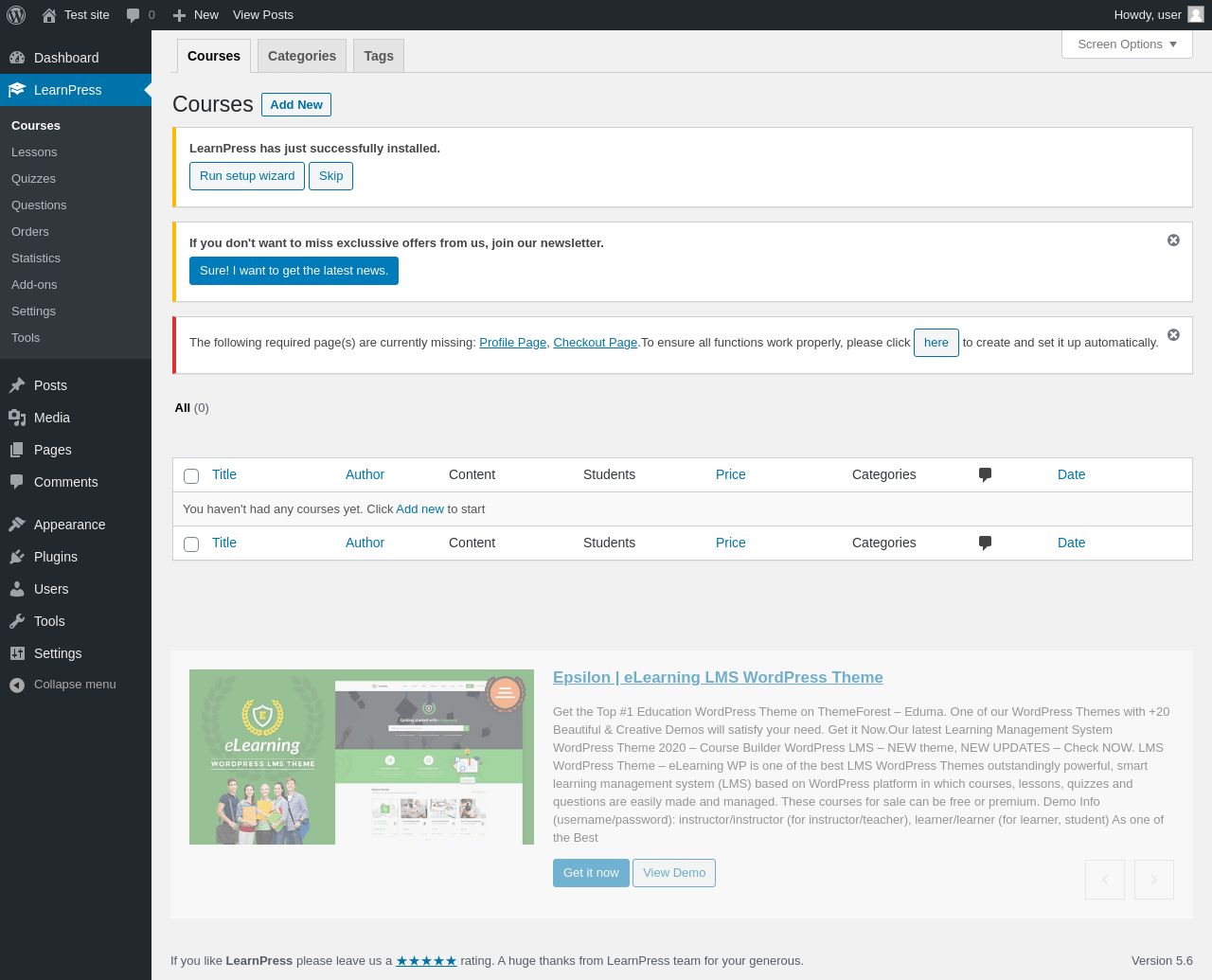Viewport: 1212px width, 980px height.
Task: Click the Add New course button
Action: 296,105
